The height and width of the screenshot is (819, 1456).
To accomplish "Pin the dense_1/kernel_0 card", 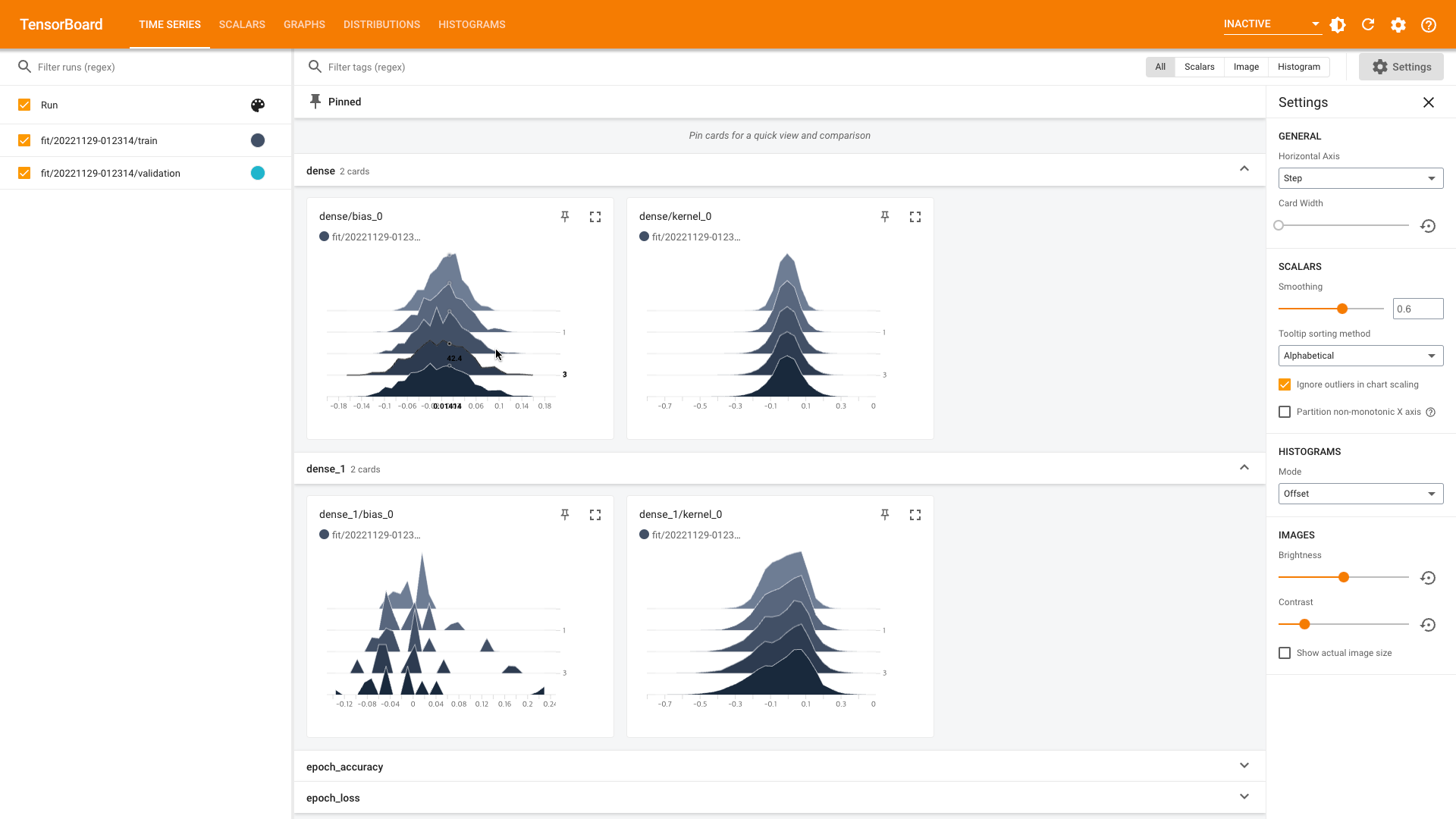I will 885,515.
